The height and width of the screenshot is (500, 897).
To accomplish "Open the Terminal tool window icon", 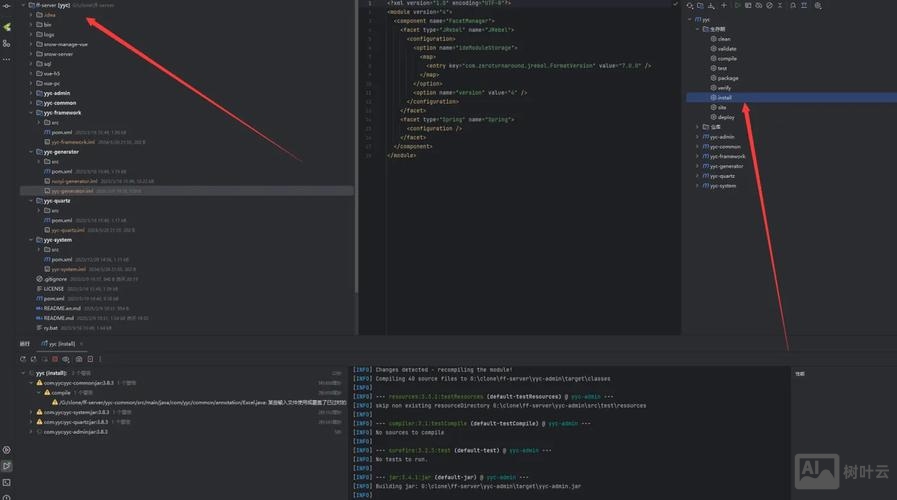I will (7, 482).
